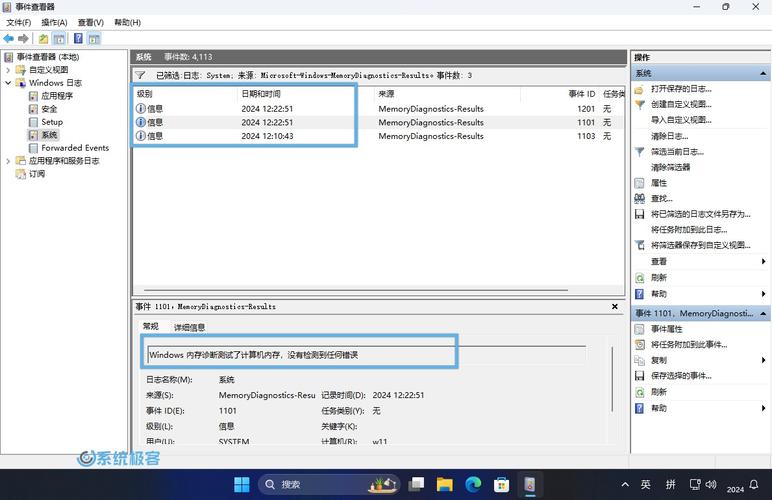Click 将任务附加到此事件 action
This screenshot has height=500, width=772.
point(689,344)
